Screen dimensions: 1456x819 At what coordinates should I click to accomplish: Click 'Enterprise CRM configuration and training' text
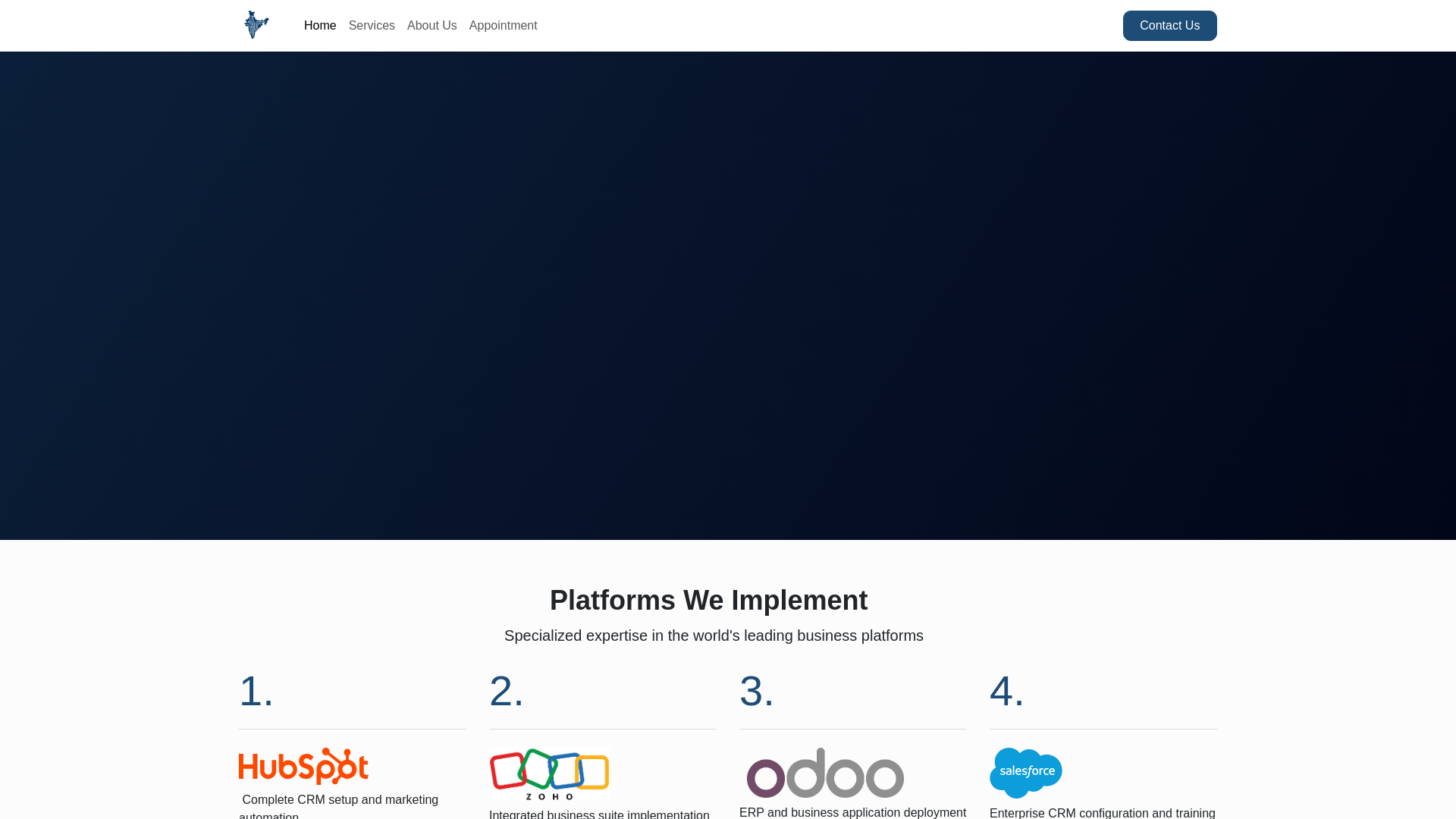(1103, 813)
